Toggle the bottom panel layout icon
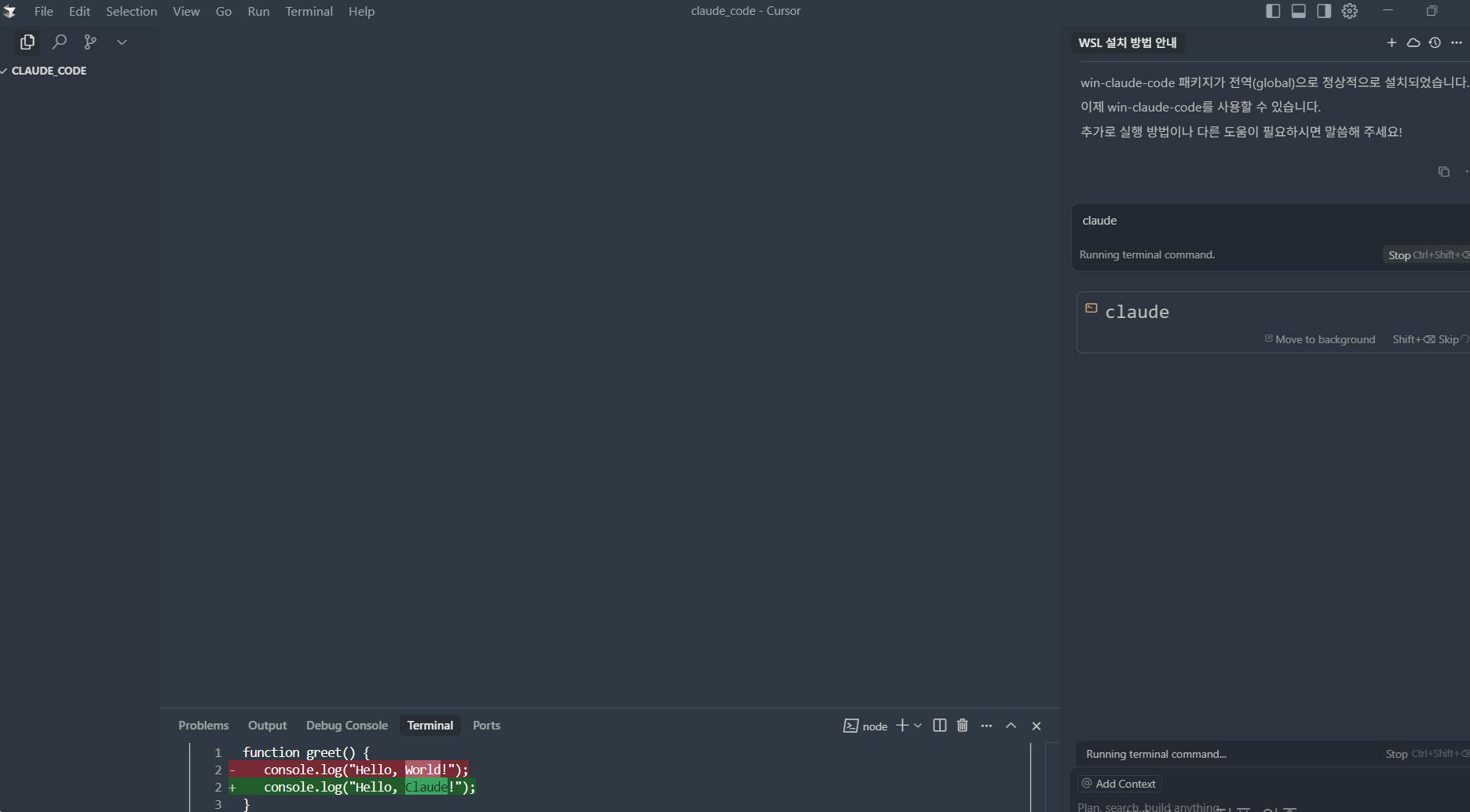 tap(1299, 11)
